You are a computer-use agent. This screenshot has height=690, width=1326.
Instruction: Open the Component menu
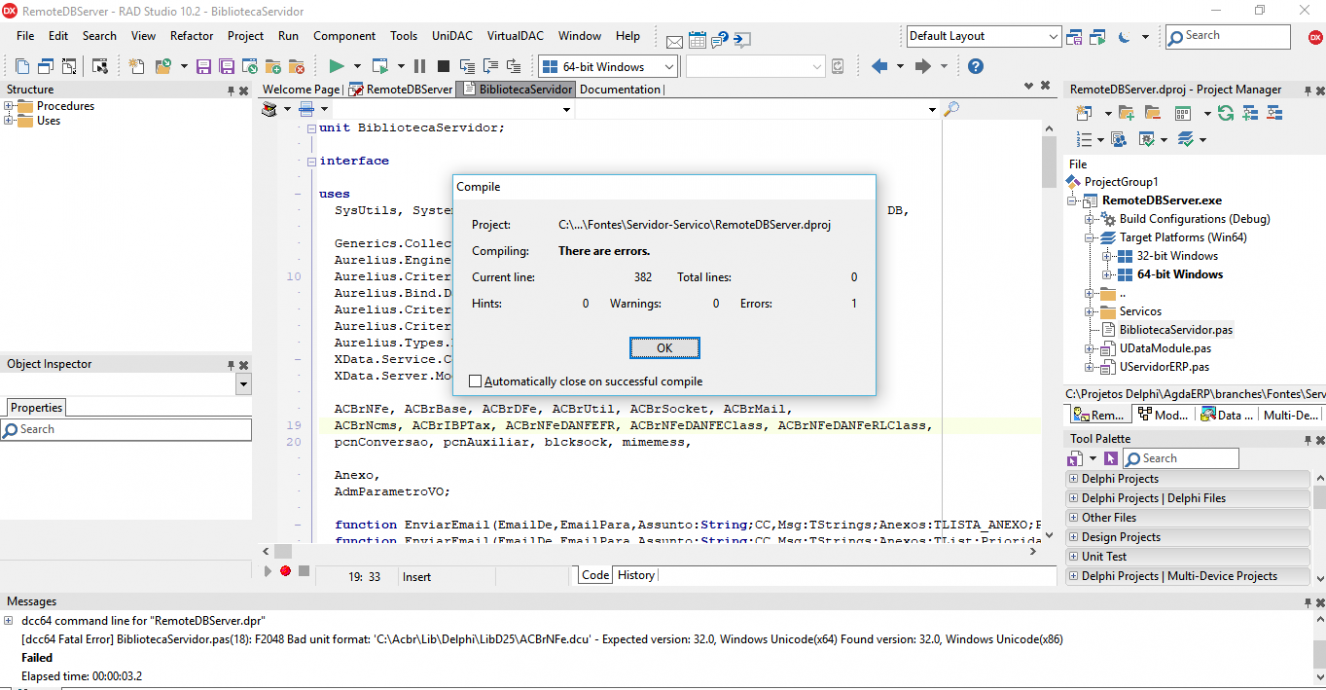coord(345,36)
